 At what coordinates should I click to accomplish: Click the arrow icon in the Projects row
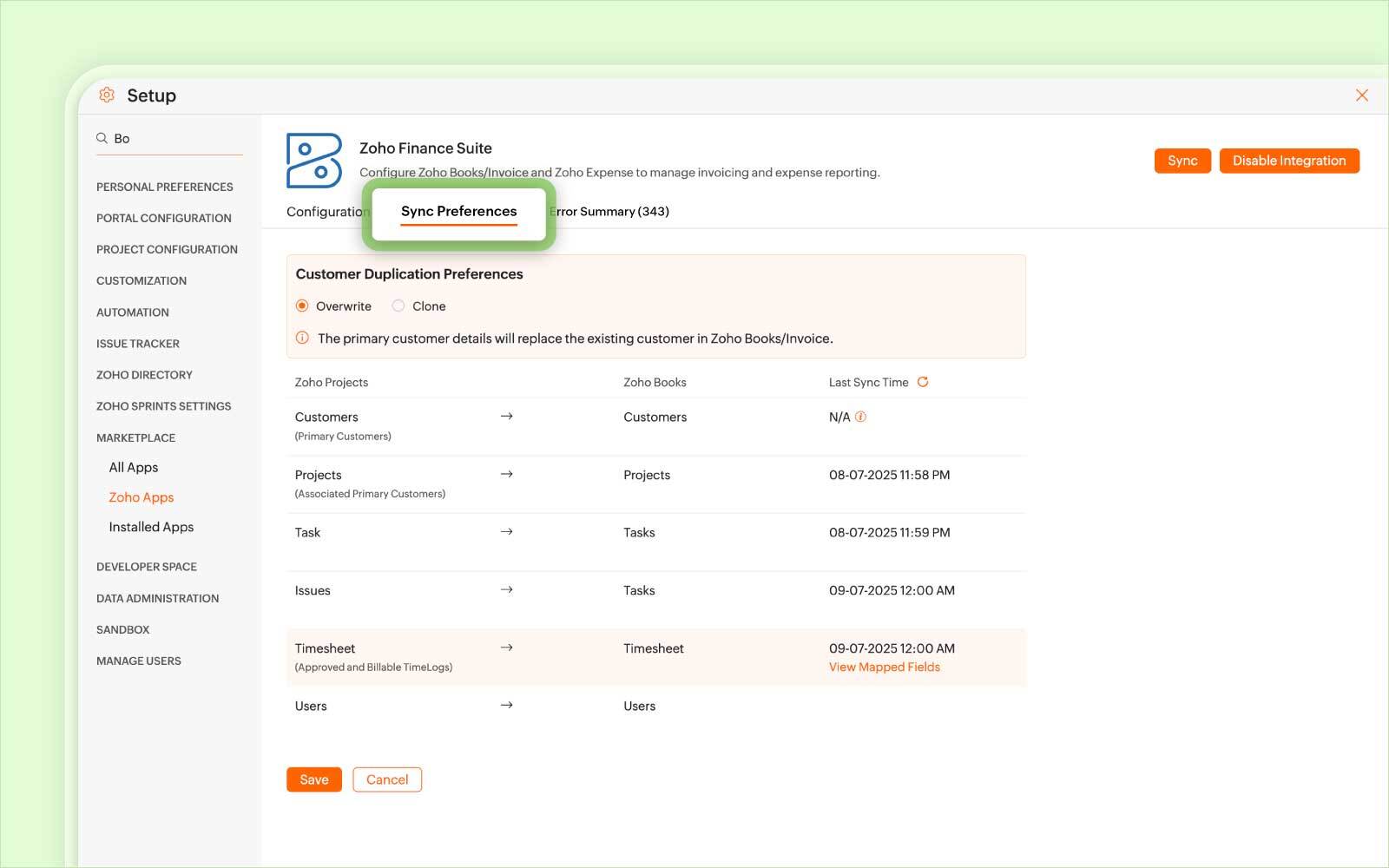click(x=507, y=474)
